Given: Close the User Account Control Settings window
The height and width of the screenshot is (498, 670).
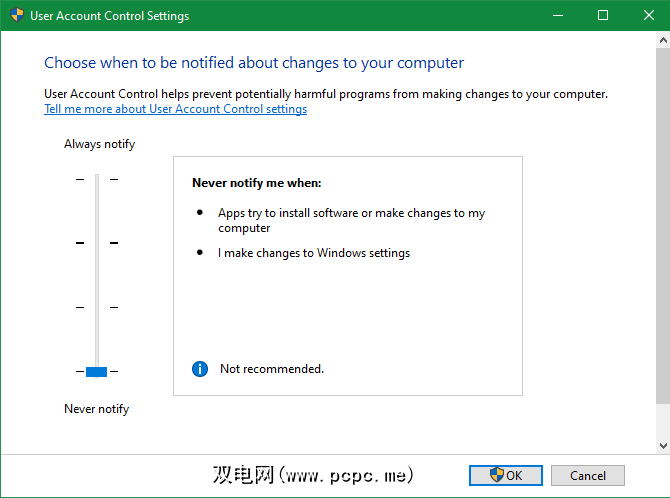Looking at the screenshot, I should (x=649, y=15).
